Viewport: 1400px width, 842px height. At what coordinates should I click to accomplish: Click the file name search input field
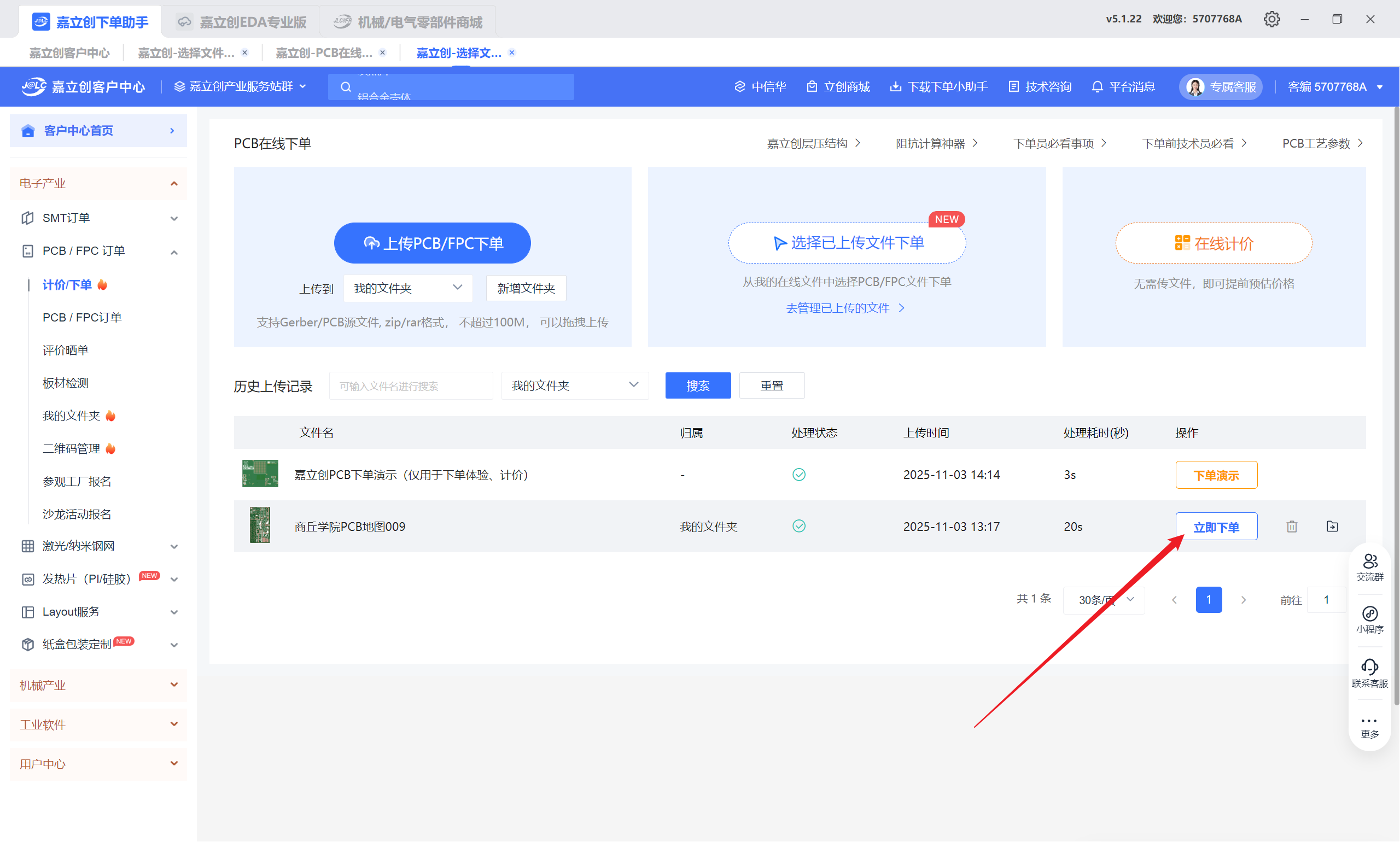click(x=410, y=386)
